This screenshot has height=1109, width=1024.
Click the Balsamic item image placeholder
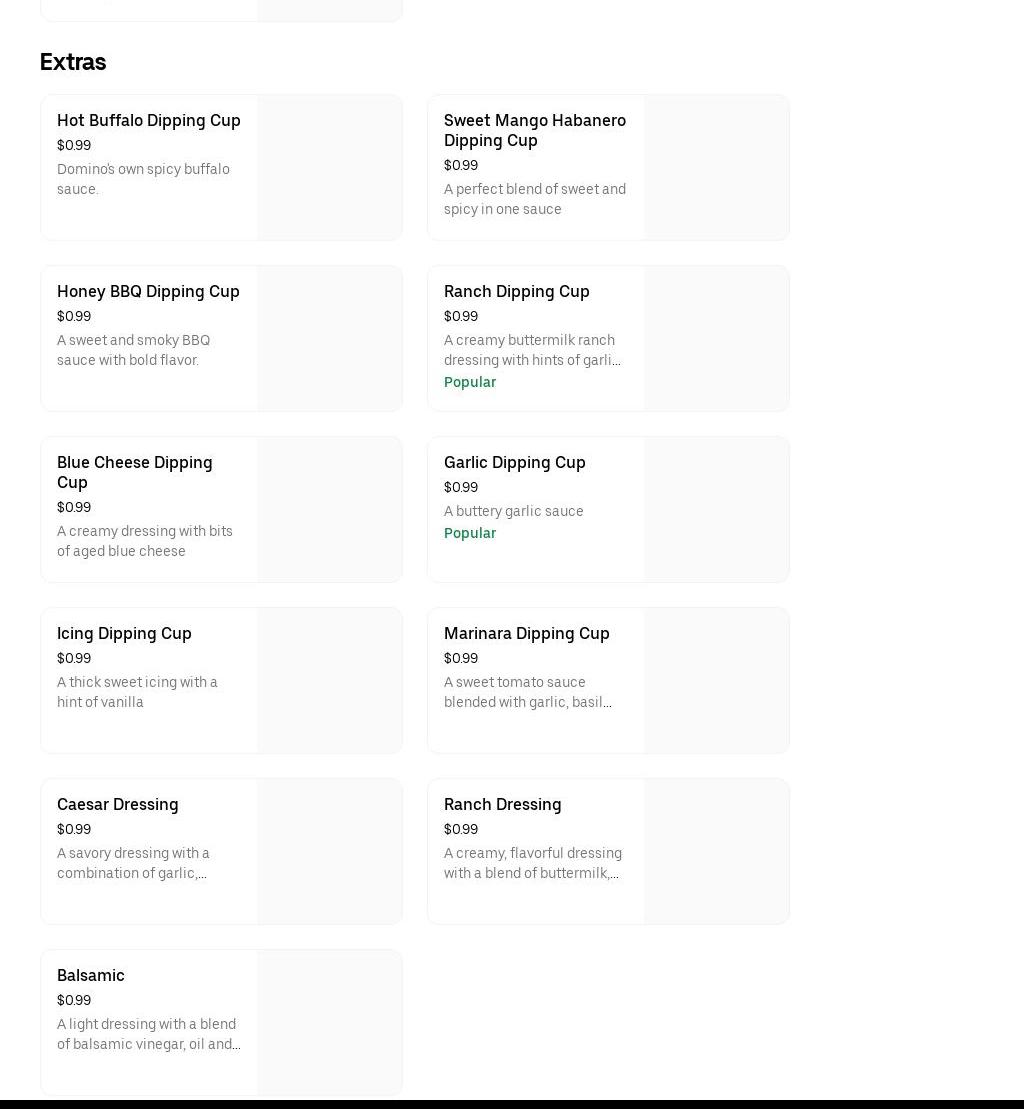coord(329,1023)
